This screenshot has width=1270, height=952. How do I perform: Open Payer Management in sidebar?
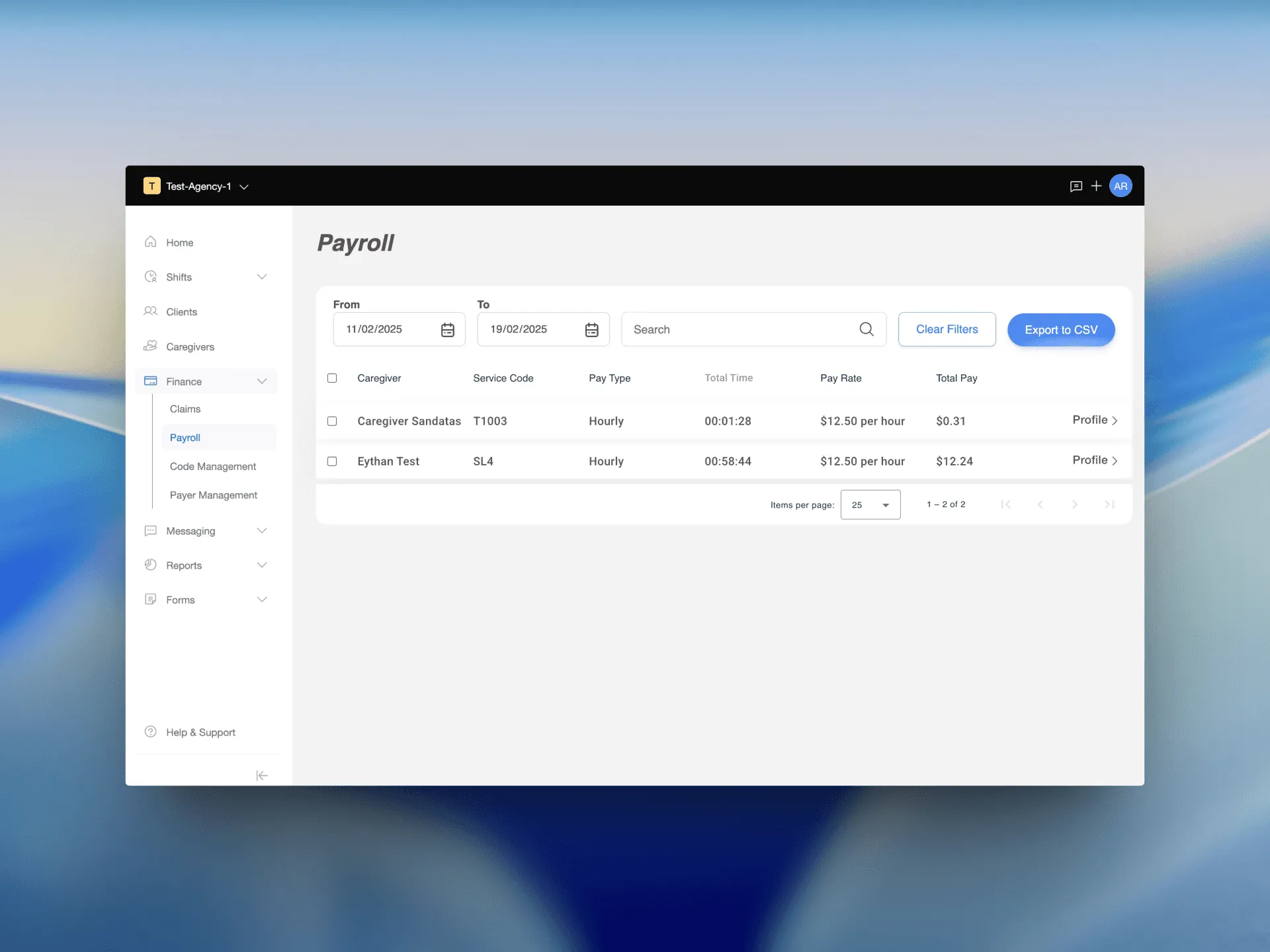click(x=214, y=495)
